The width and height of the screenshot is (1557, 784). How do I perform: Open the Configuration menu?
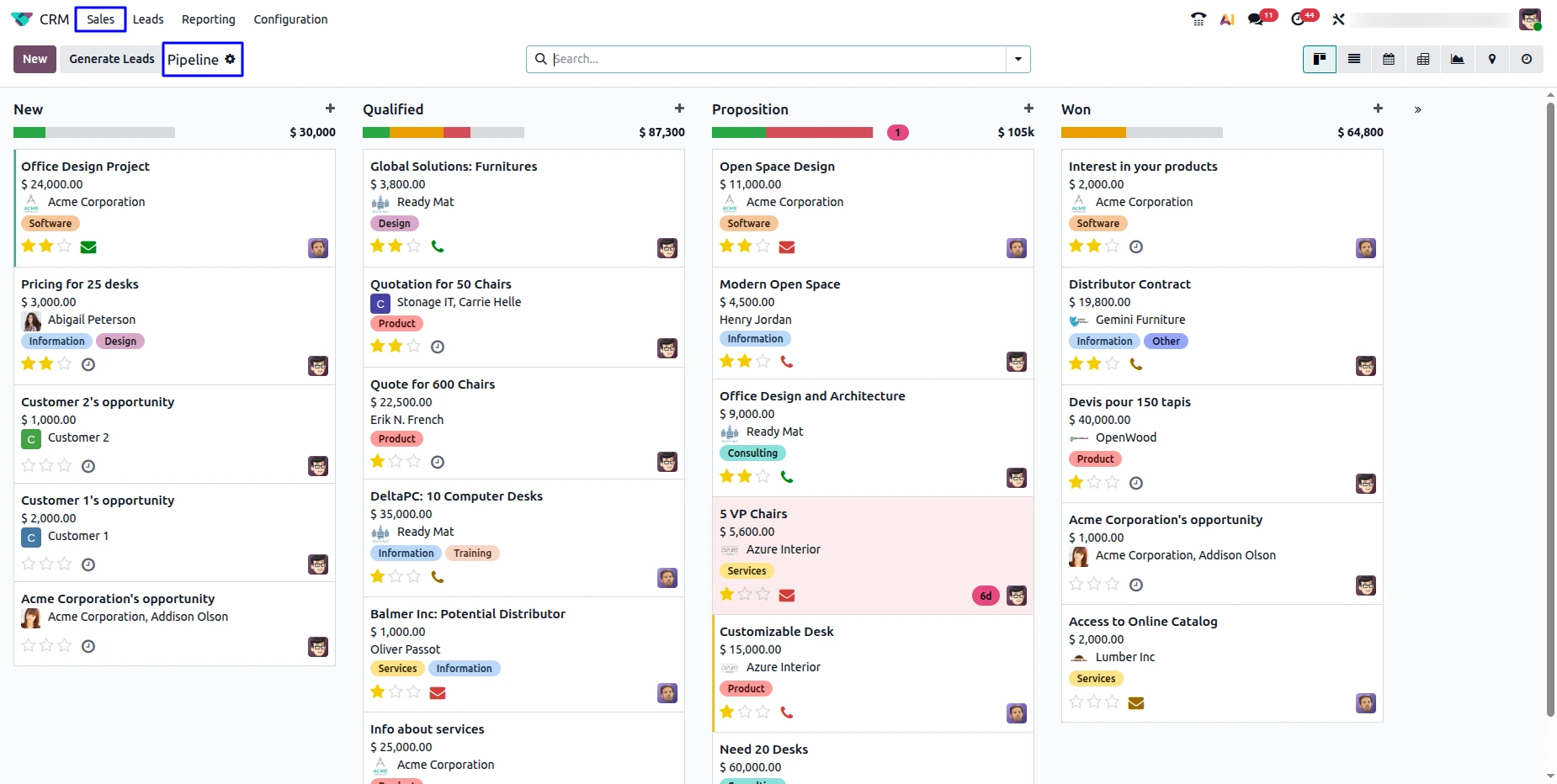click(290, 19)
